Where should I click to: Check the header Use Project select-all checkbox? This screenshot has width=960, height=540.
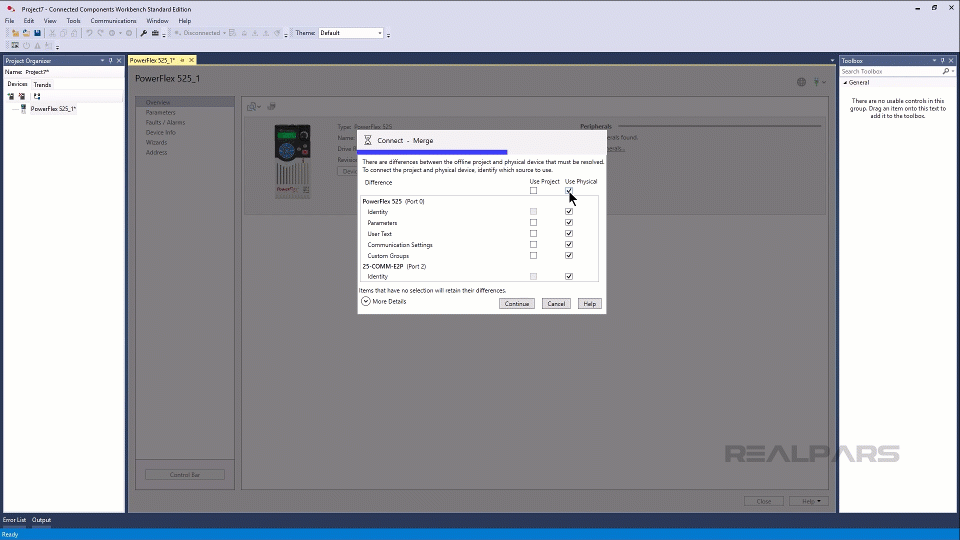(533, 191)
